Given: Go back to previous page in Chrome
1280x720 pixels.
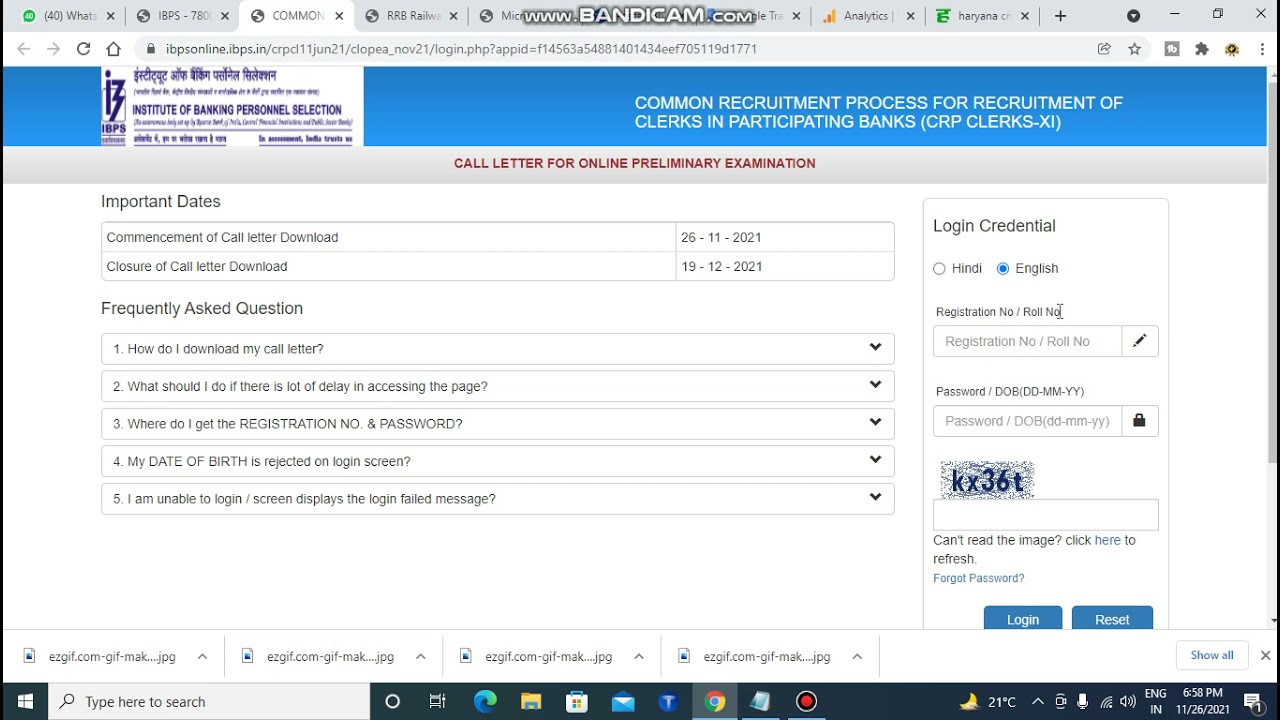Looking at the screenshot, I should [24, 49].
